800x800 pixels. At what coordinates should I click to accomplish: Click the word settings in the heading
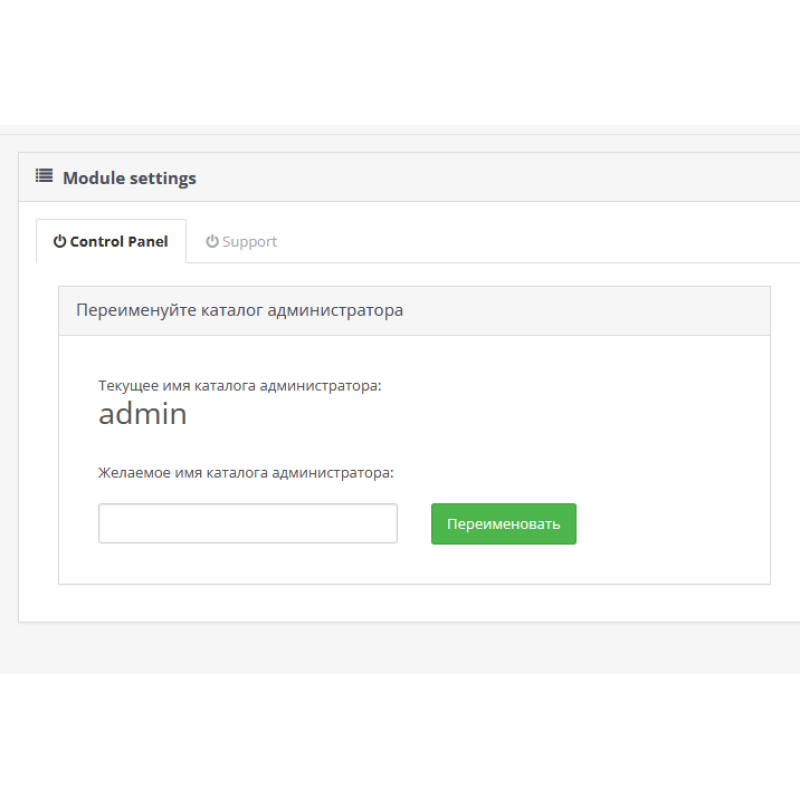pyautogui.click(x=162, y=178)
